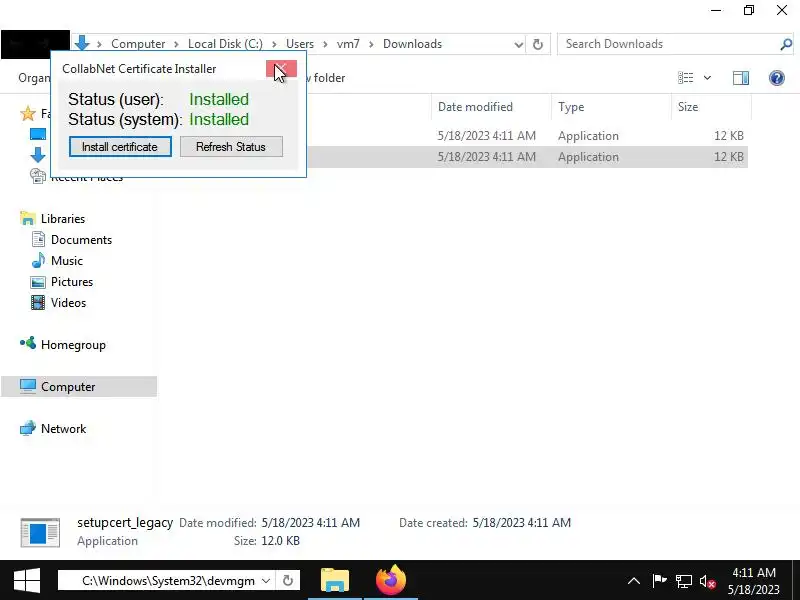Click the Network icon in the sidebar
This screenshot has width=800, height=600.
pos(28,428)
